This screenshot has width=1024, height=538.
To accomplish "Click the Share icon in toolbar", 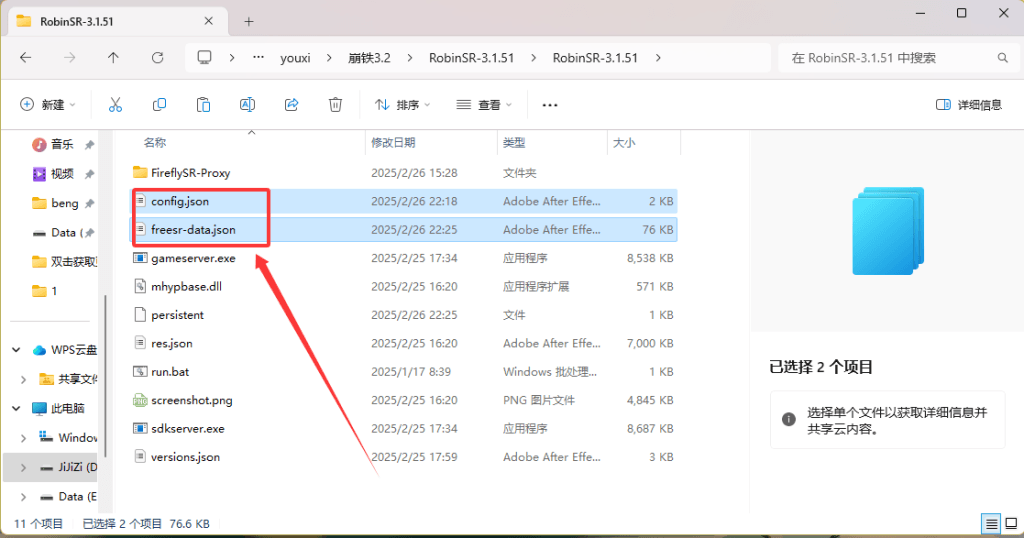I will click(292, 105).
